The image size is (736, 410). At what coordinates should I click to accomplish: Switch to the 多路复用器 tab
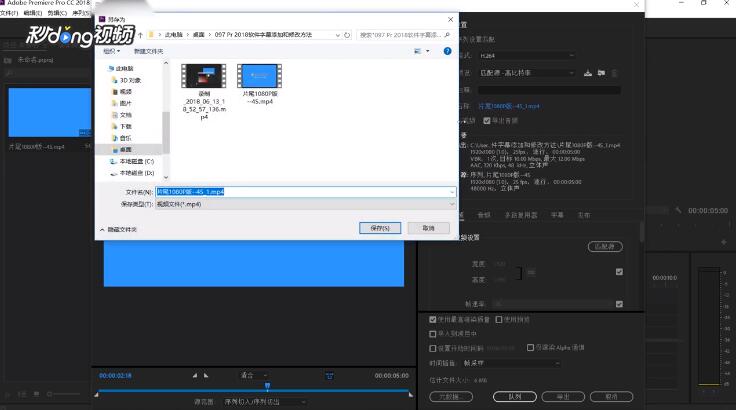[x=521, y=215]
